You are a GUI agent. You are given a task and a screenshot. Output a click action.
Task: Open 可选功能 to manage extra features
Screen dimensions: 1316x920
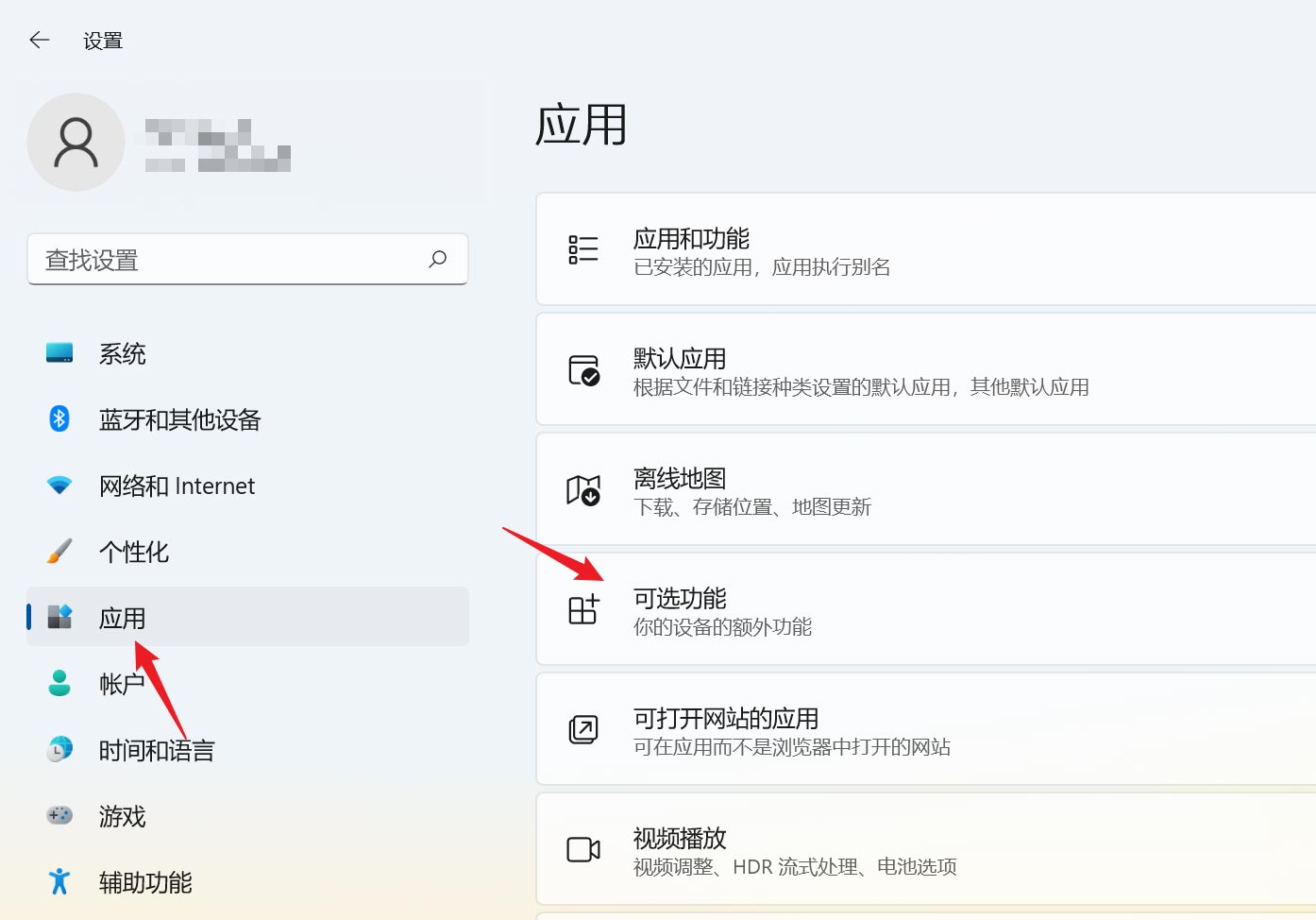(x=850, y=610)
